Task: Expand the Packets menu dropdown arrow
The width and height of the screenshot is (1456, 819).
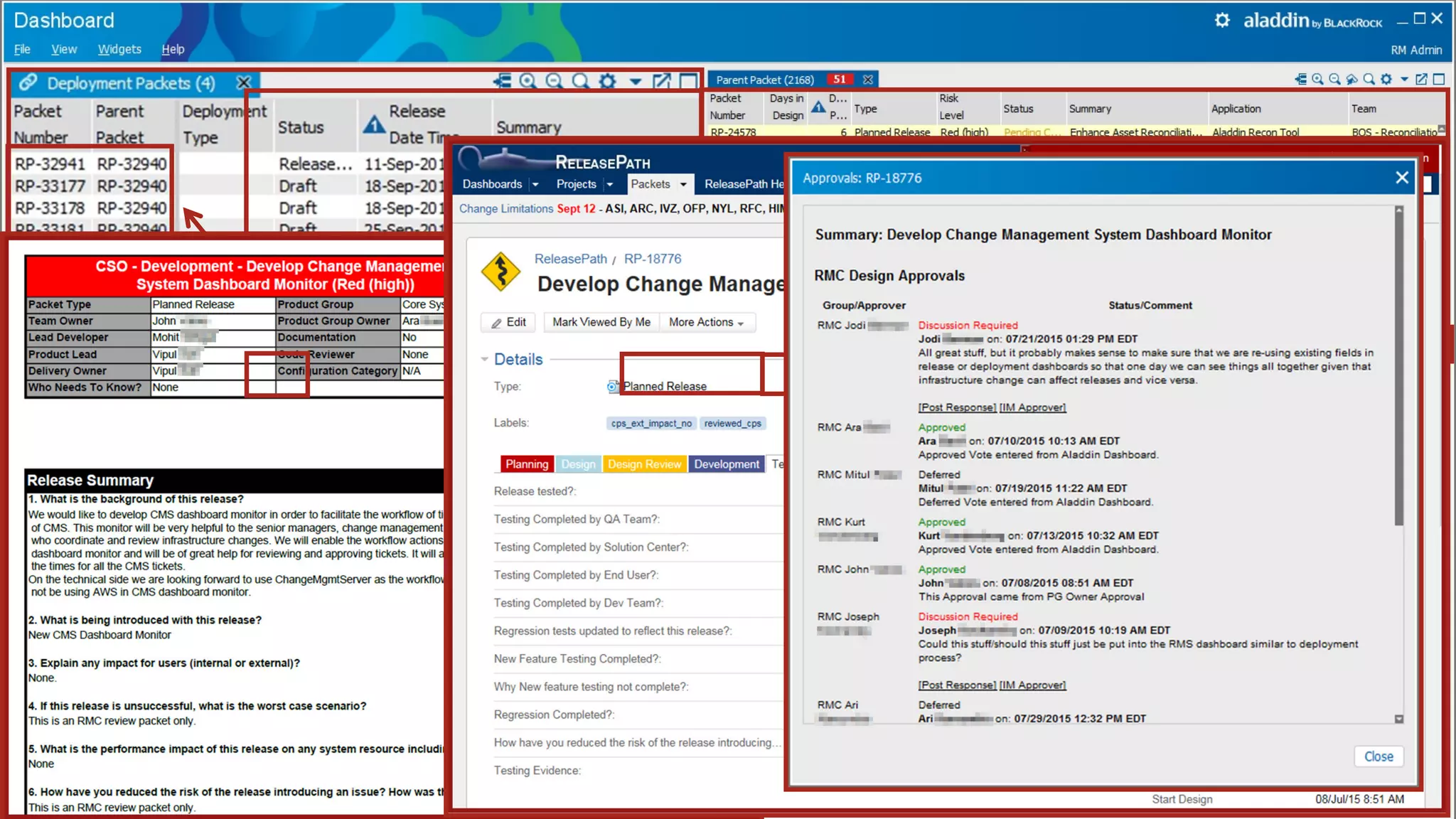Action: coord(683,184)
